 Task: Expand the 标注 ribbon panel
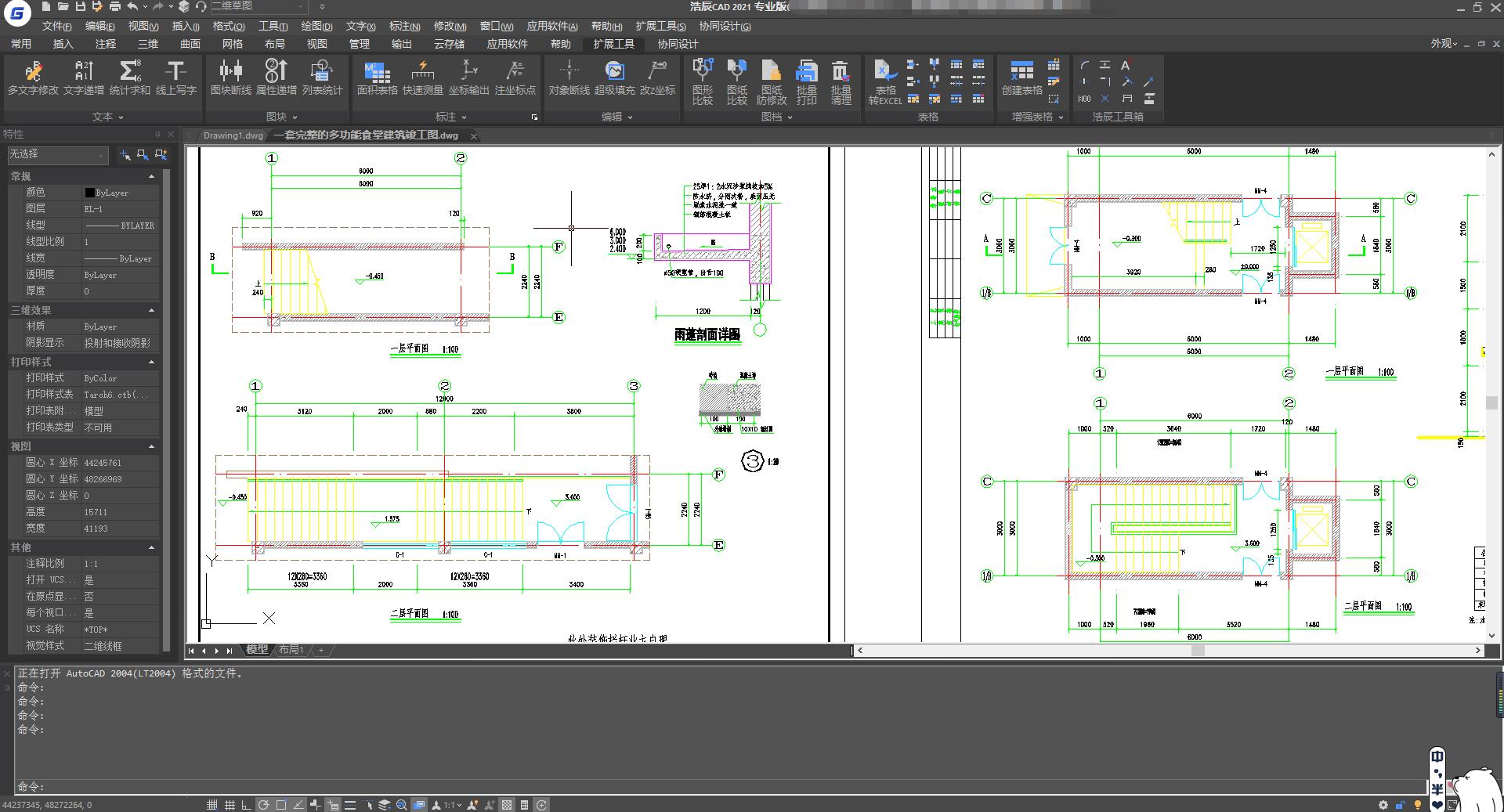click(450, 117)
